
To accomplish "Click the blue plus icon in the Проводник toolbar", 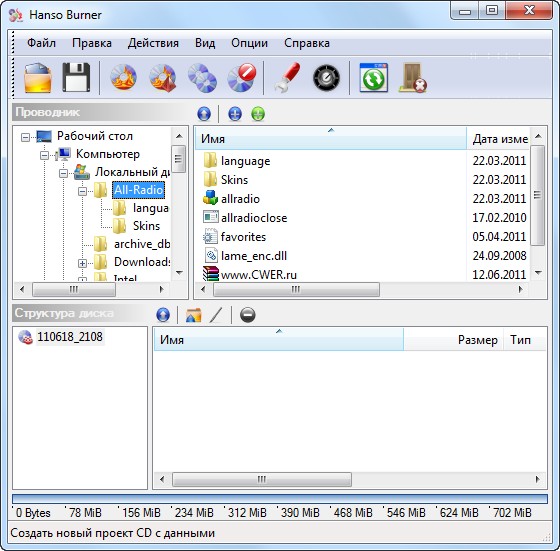I will pyautogui.click(x=235, y=114).
